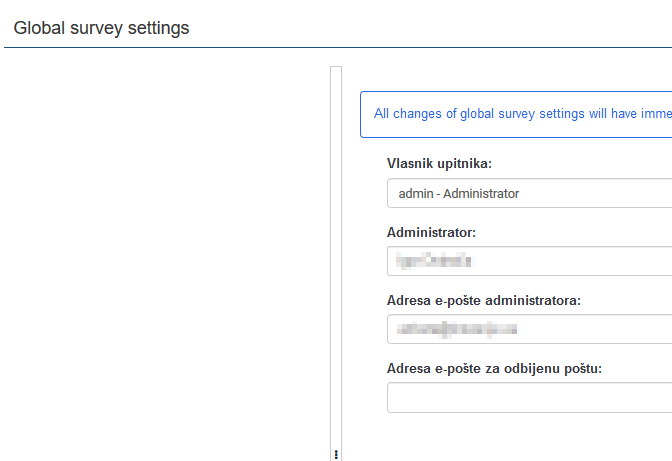
Task: Click the Vlasnik upitnika label
Action: click(439, 164)
